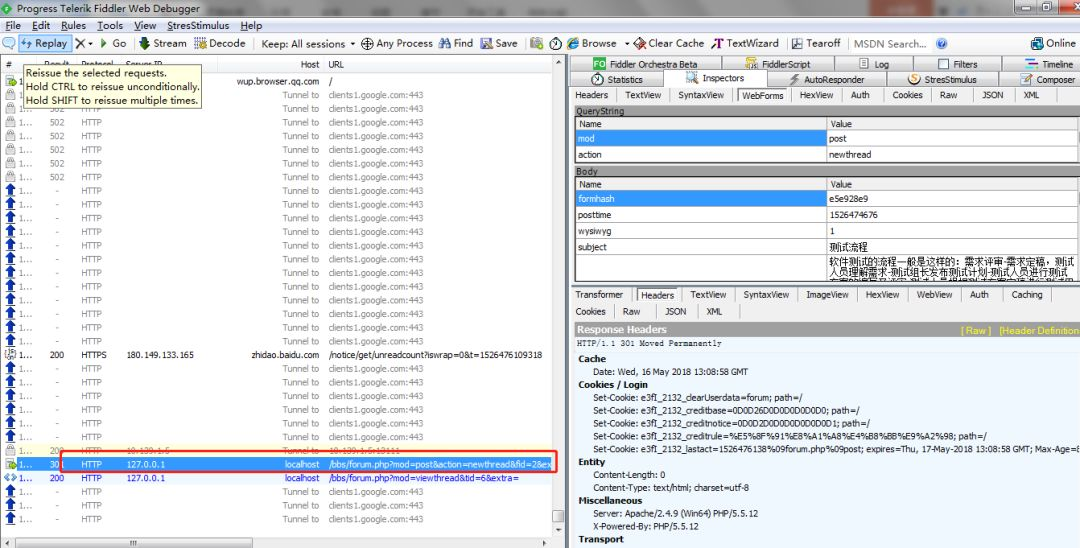The image size is (1080, 548).
Task: Click the Go resume button
Action: click(114, 43)
